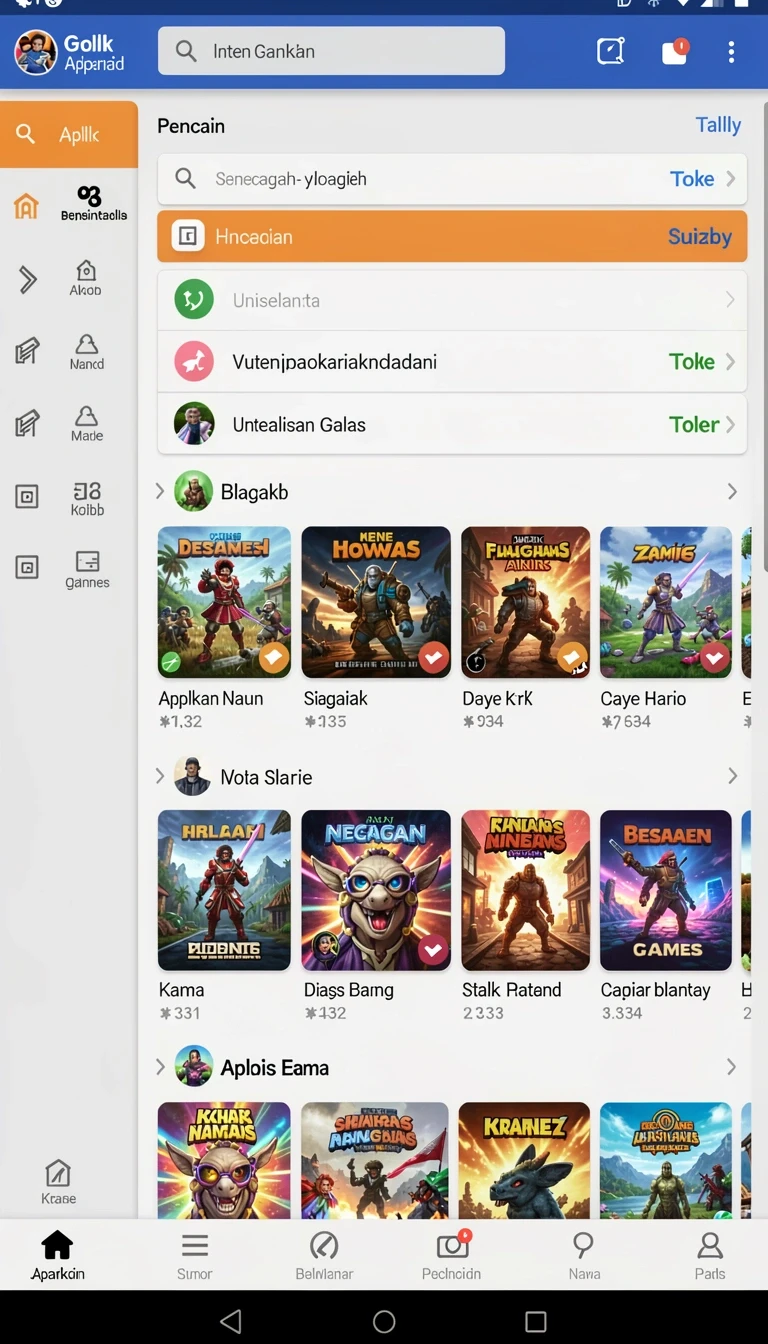Viewport: 768px width, 1344px height.
Task: Click Toler on the Untealisan Galas row
Action: (694, 424)
